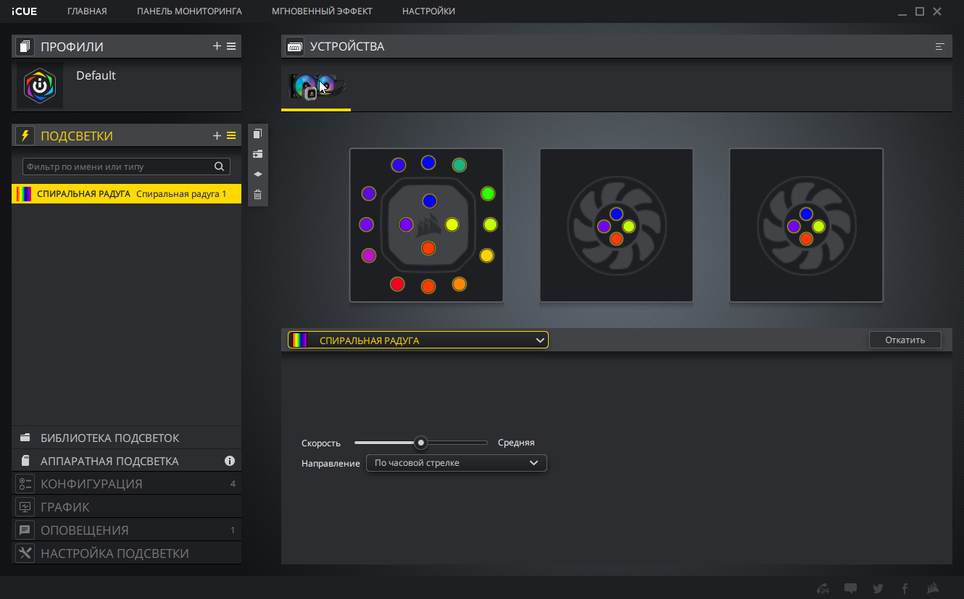Click the info icon next to Аппаратная подсветка
This screenshot has width=964, height=599.
pos(229,461)
